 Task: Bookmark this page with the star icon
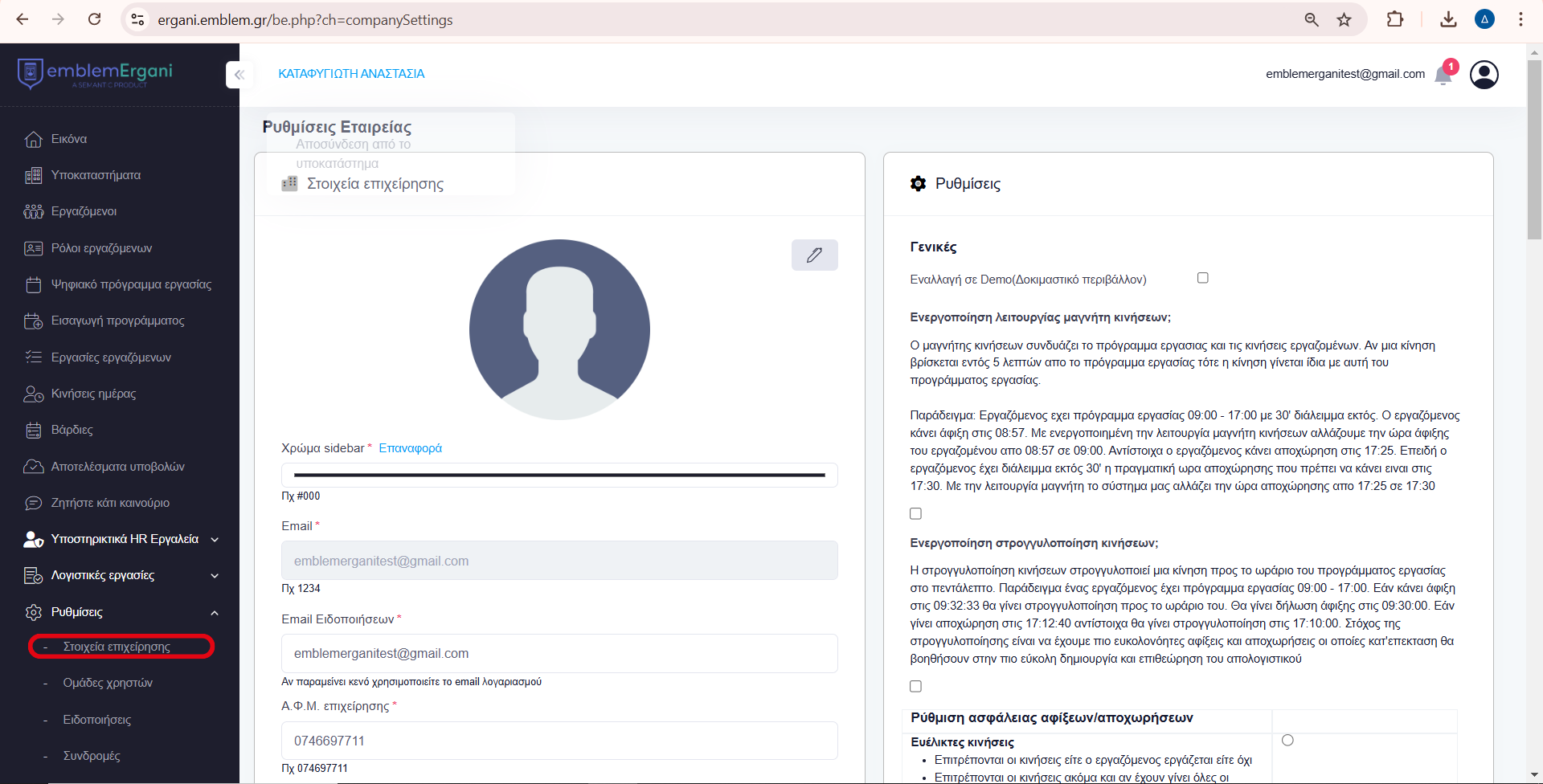(x=1344, y=20)
